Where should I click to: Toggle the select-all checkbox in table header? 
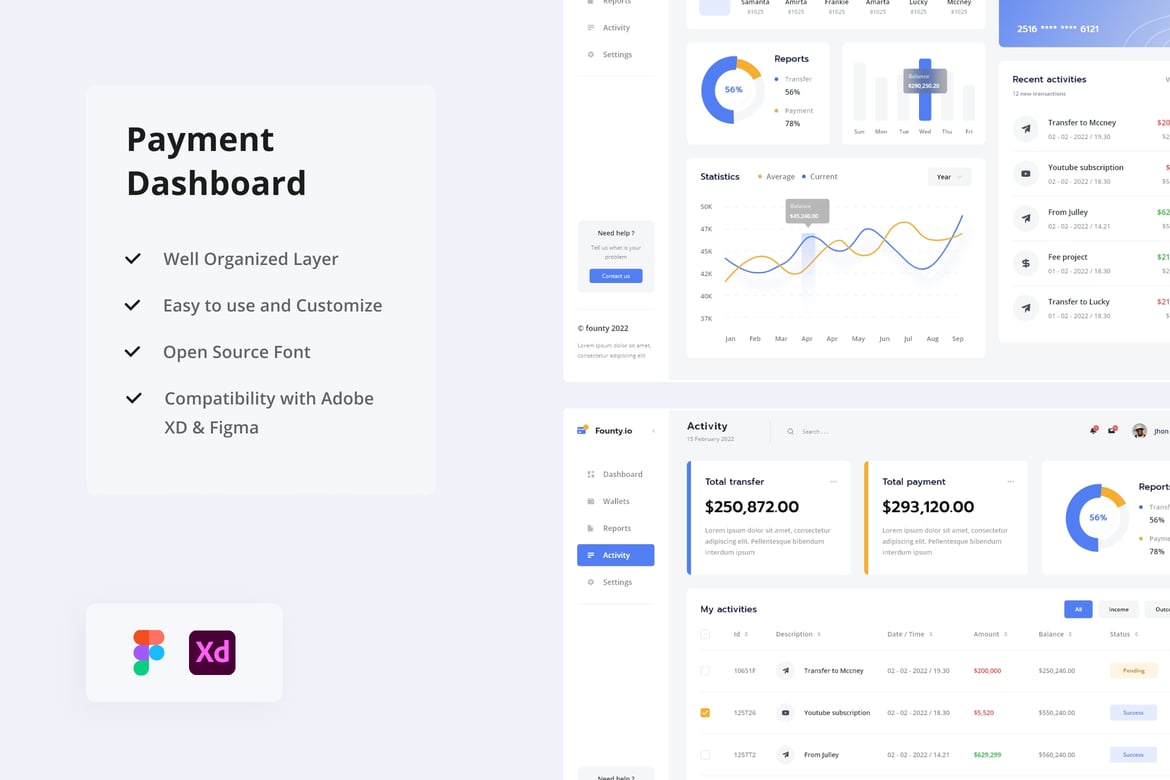point(705,634)
